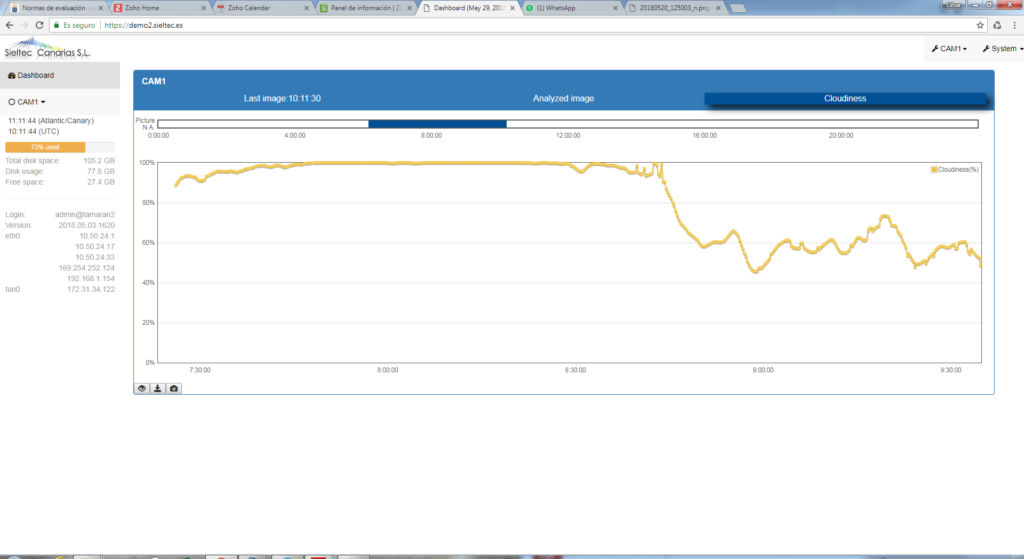This screenshot has width=1024, height=559.
Task: Switch to Zoho Calendar browser tab
Action: tap(261, 8)
